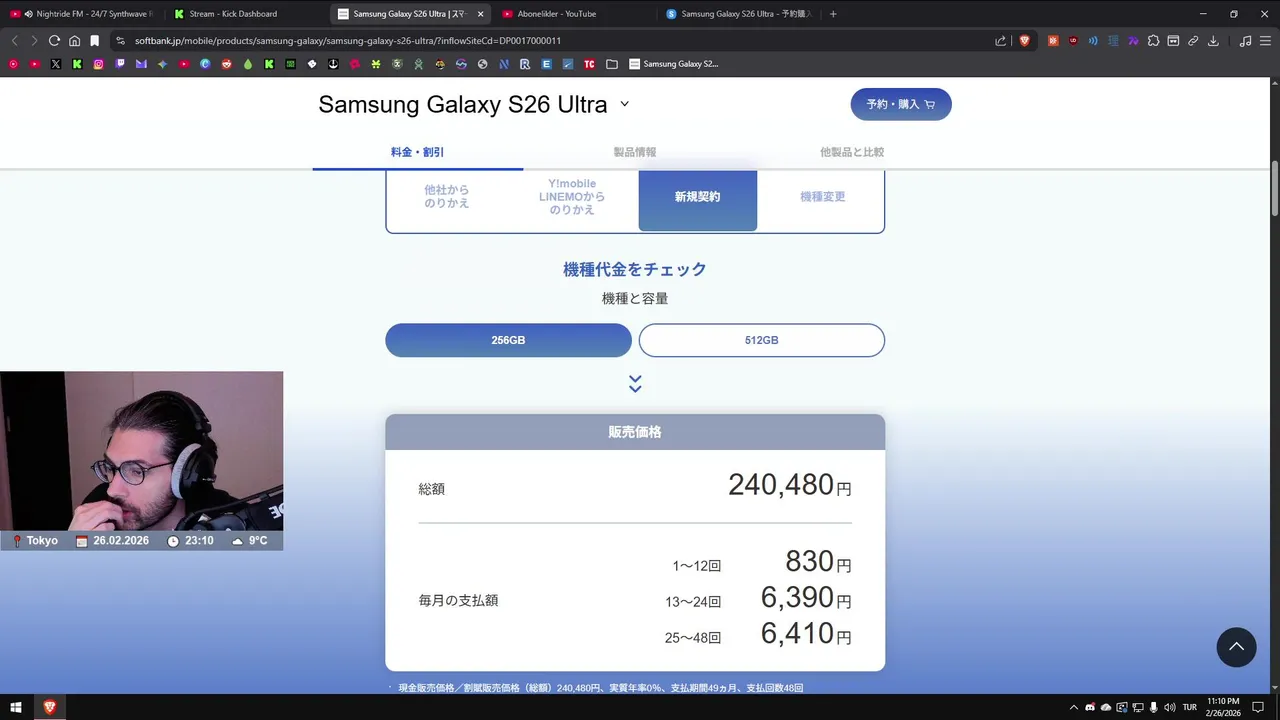
Task: Reload the page with the refresh icon
Action: pyautogui.click(x=54, y=41)
